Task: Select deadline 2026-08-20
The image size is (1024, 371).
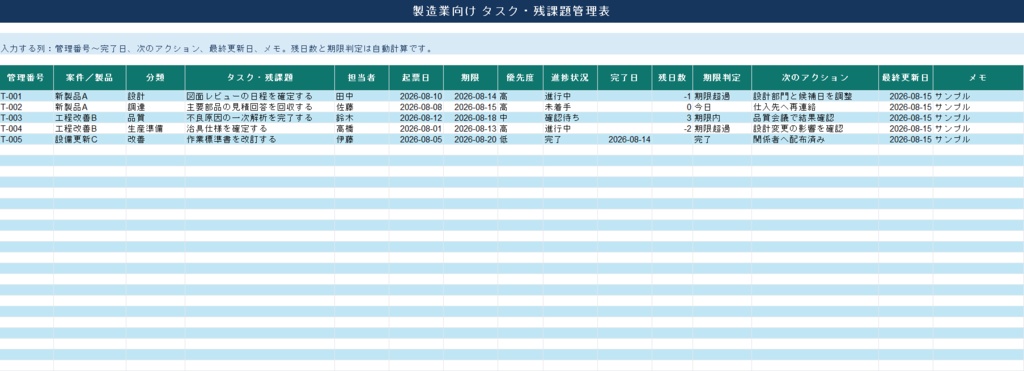Action: pyautogui.click(x=470, y=139)
